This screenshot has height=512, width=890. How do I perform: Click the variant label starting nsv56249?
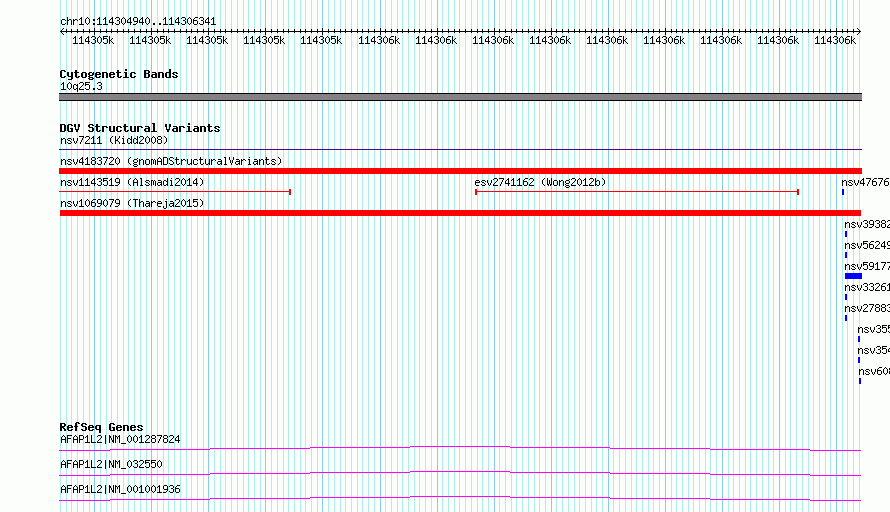(x=867, y=245)
